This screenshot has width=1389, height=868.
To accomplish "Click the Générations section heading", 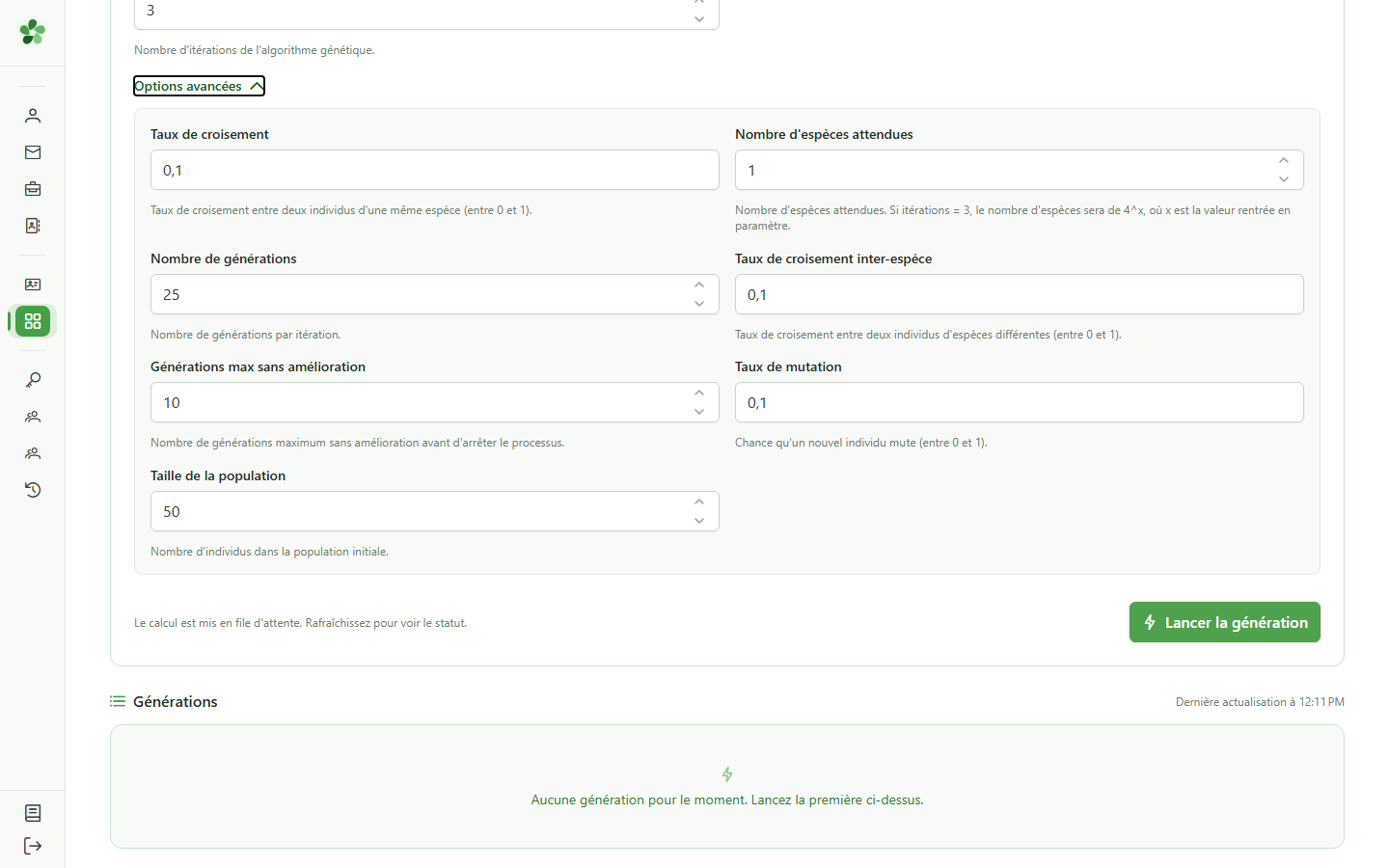I will (176, 701).
